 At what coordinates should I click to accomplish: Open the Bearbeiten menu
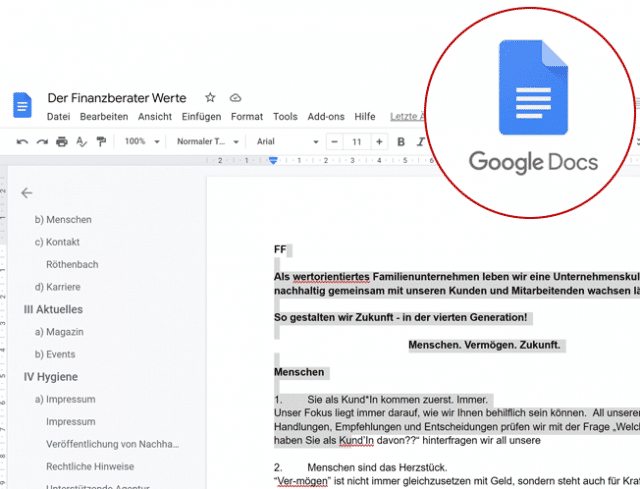(x=104, y=117)
